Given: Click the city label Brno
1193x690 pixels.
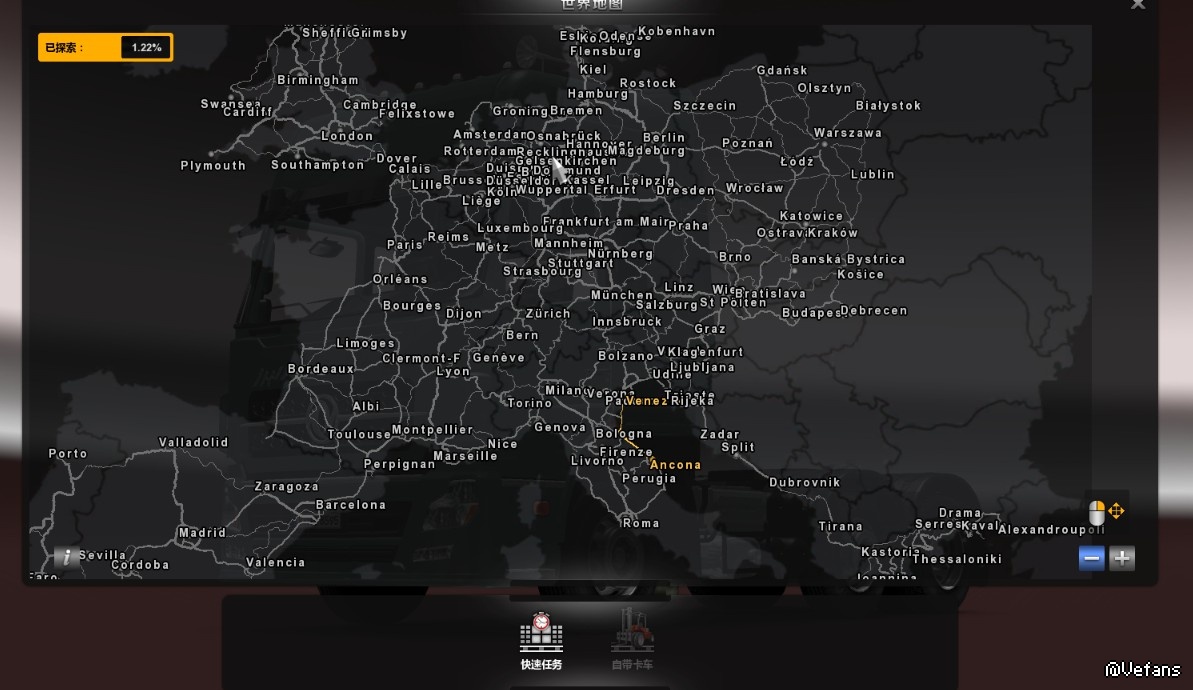Looking at the screenshot, I should tap(735, 256).
